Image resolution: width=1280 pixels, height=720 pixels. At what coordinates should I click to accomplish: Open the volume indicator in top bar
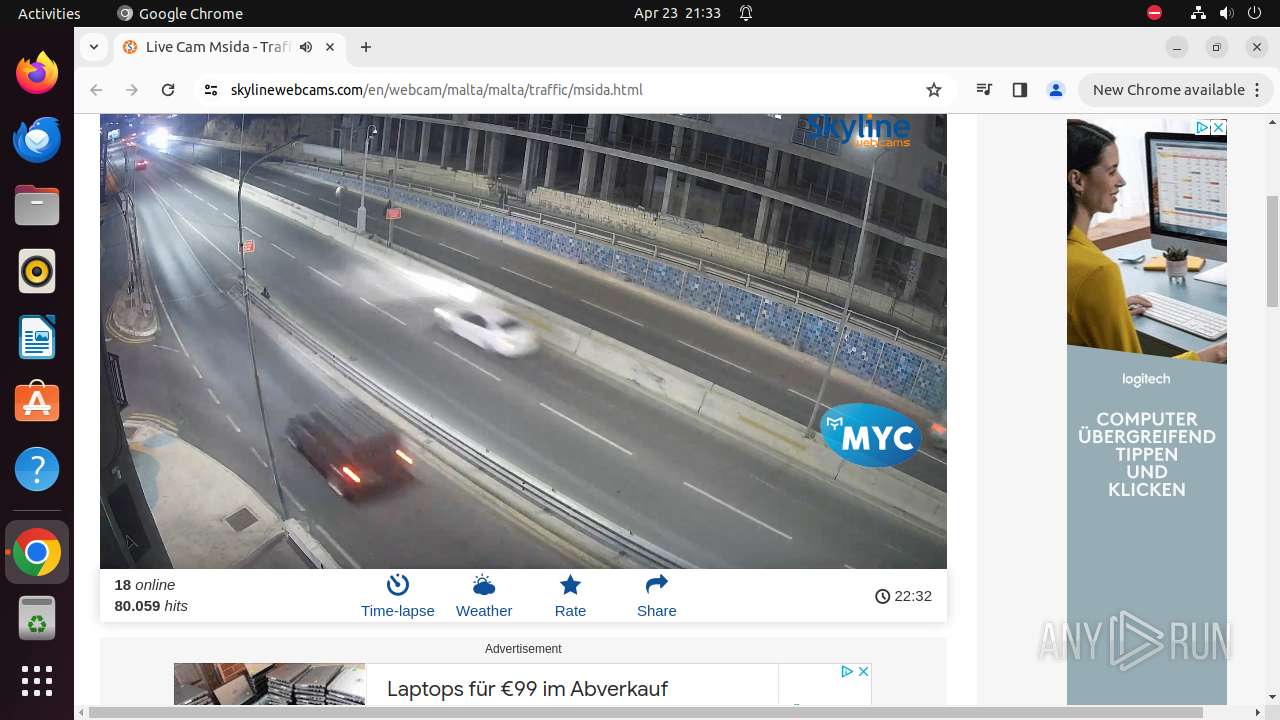[x=1226, y=13]
